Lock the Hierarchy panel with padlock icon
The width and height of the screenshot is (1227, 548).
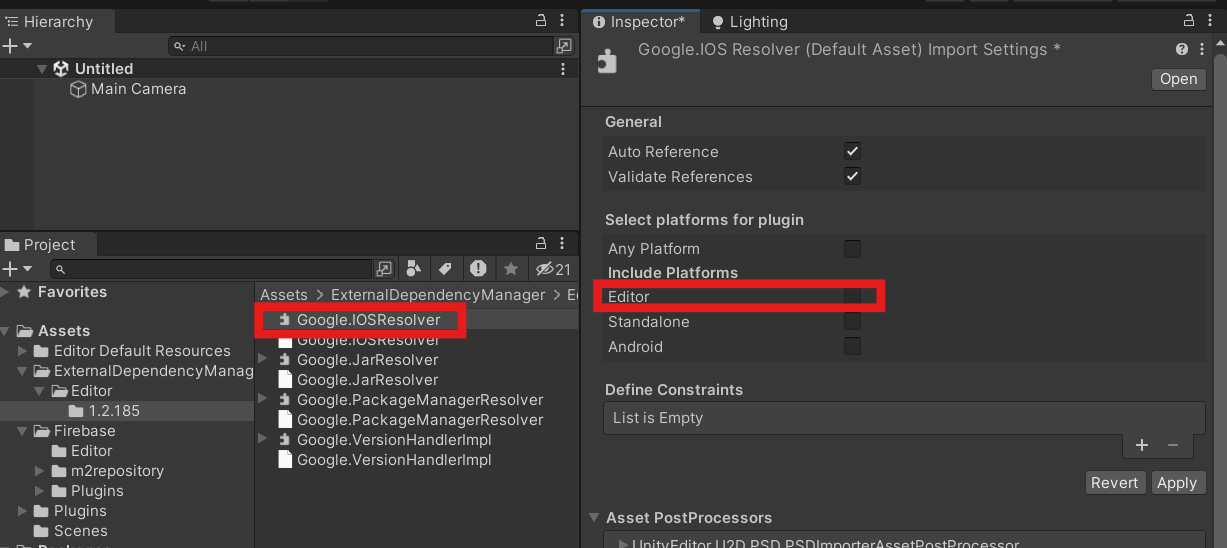(541, 21)
